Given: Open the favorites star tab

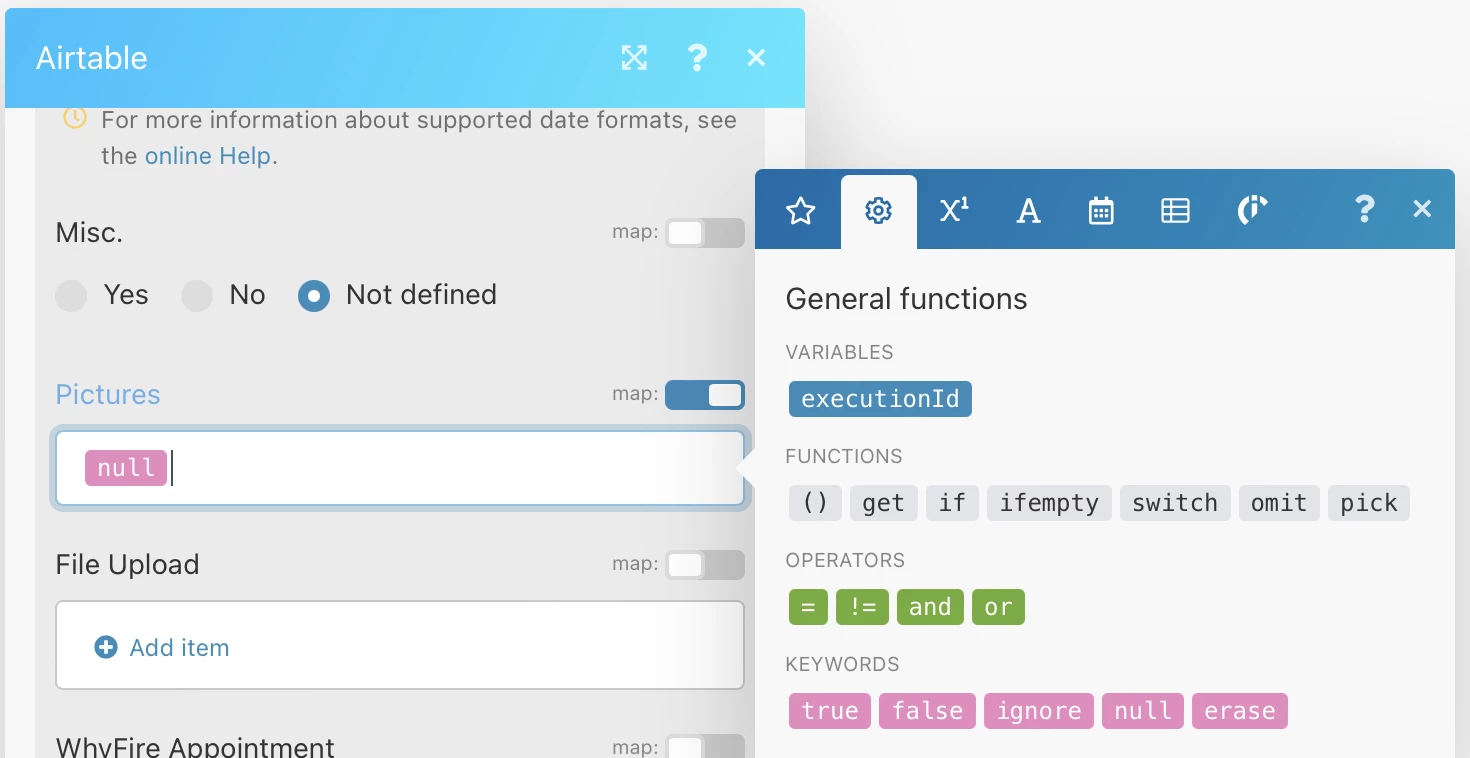Looking at the screenshot, I should (x=801, y=210).
